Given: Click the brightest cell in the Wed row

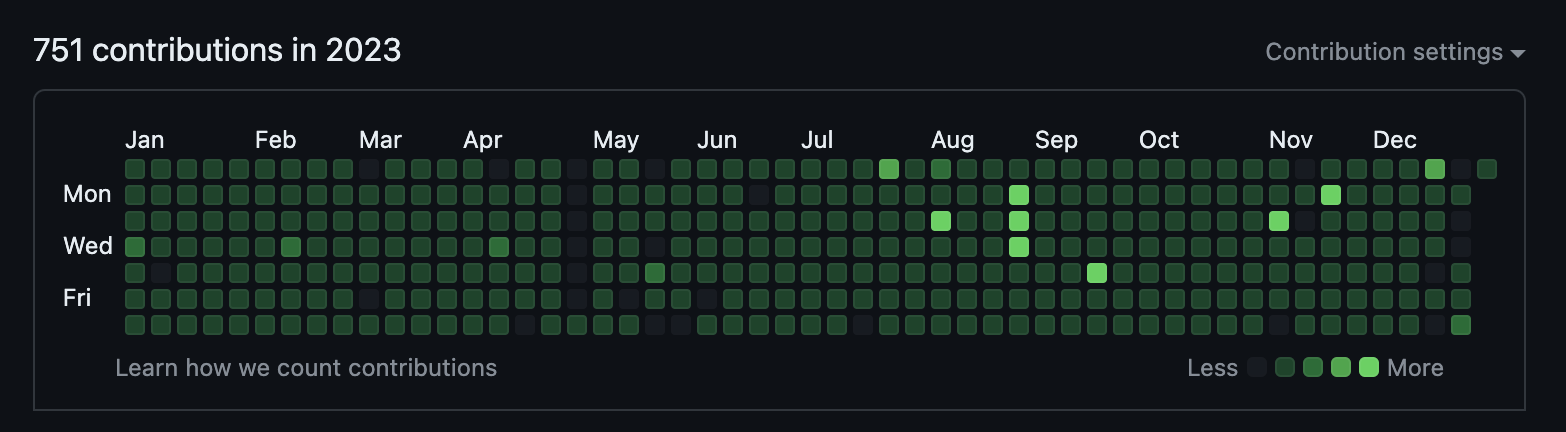Looking at the screenshot, I should 1019,247.
